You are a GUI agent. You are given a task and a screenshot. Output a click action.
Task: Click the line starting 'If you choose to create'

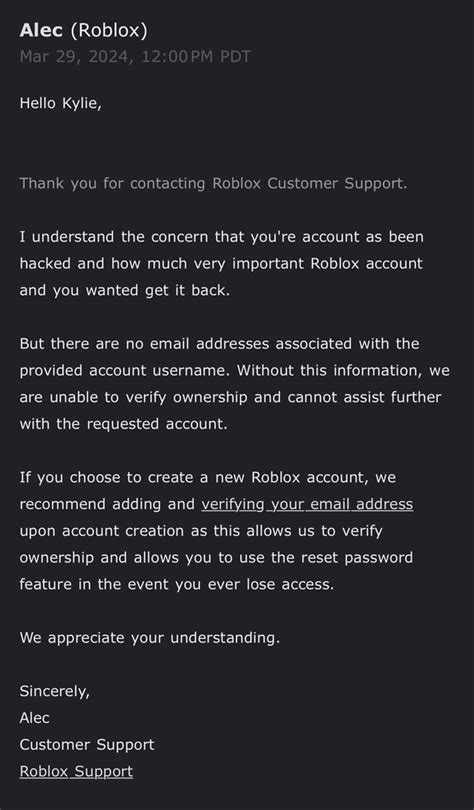208,477
